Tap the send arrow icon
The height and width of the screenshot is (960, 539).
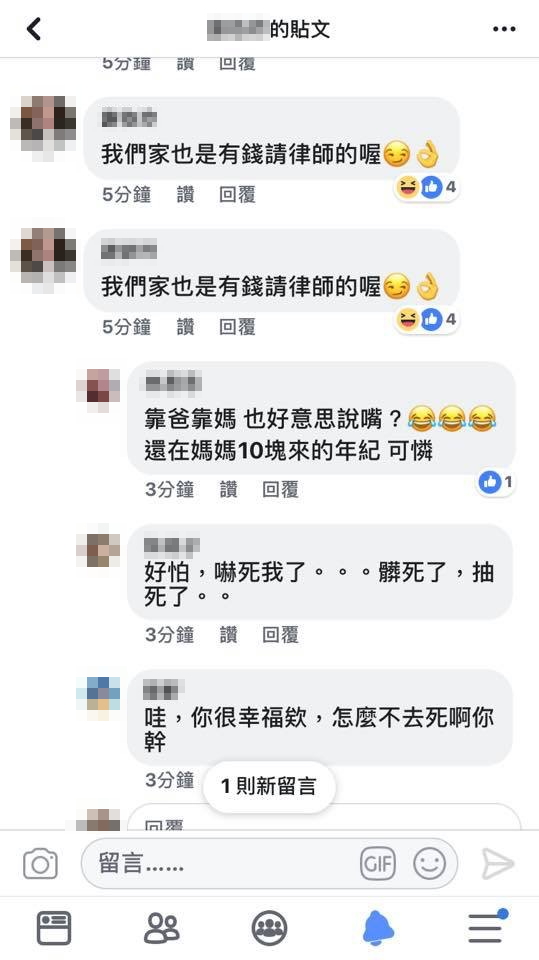tap(497, 864)
